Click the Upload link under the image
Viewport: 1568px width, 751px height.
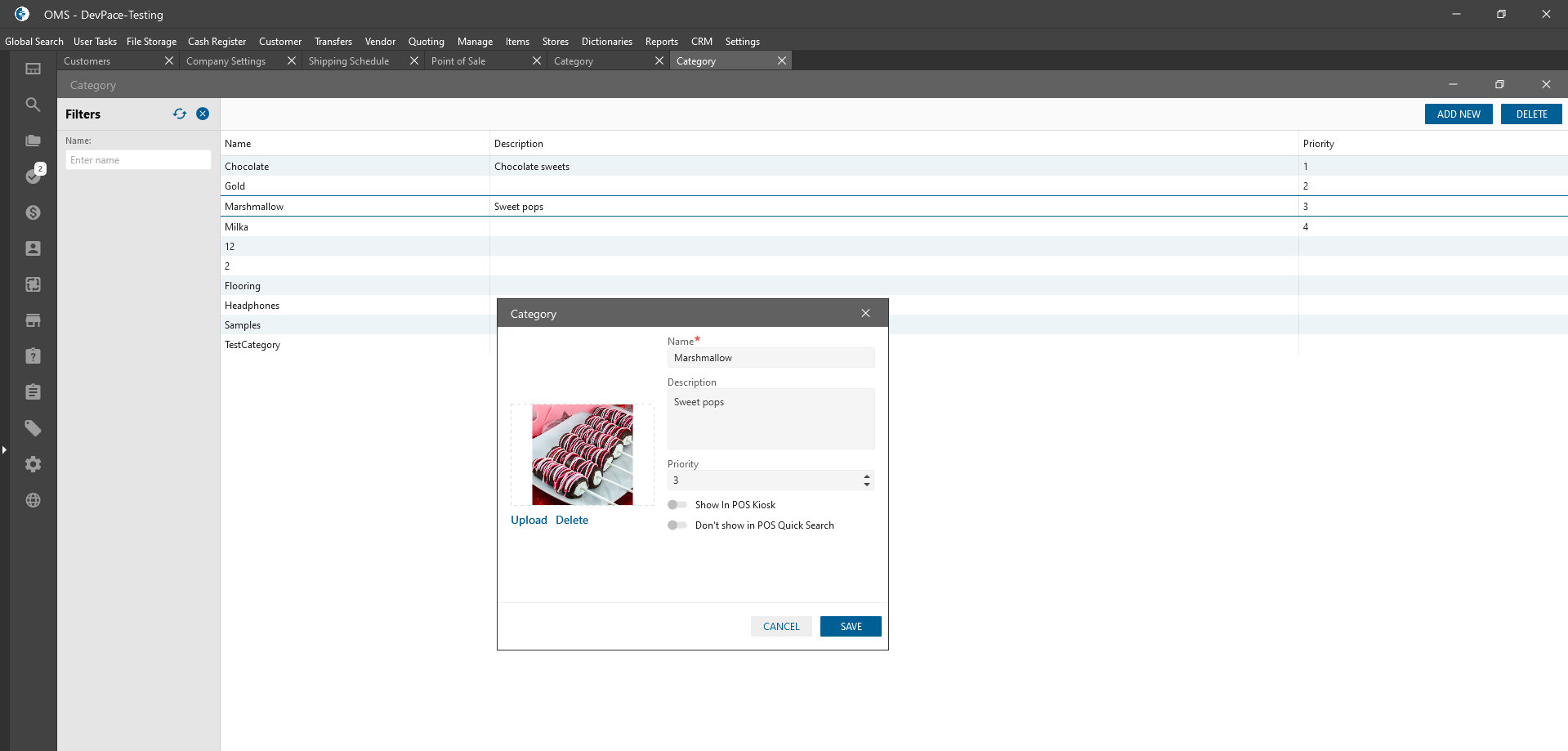529,521
